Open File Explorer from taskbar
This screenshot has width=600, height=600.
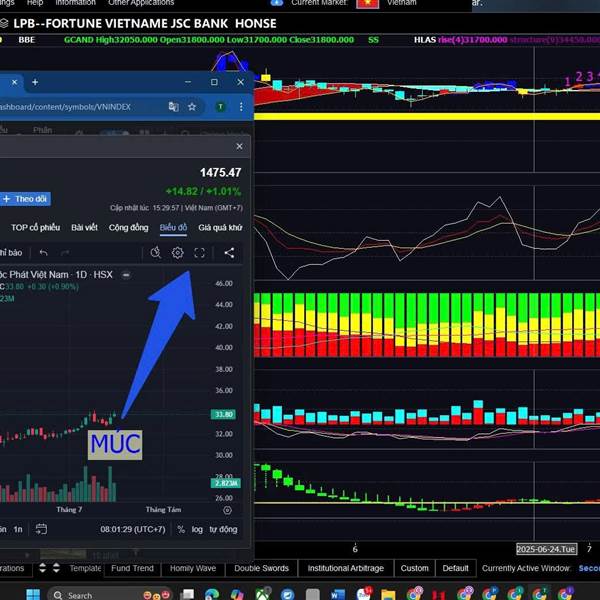coord(388,595)
